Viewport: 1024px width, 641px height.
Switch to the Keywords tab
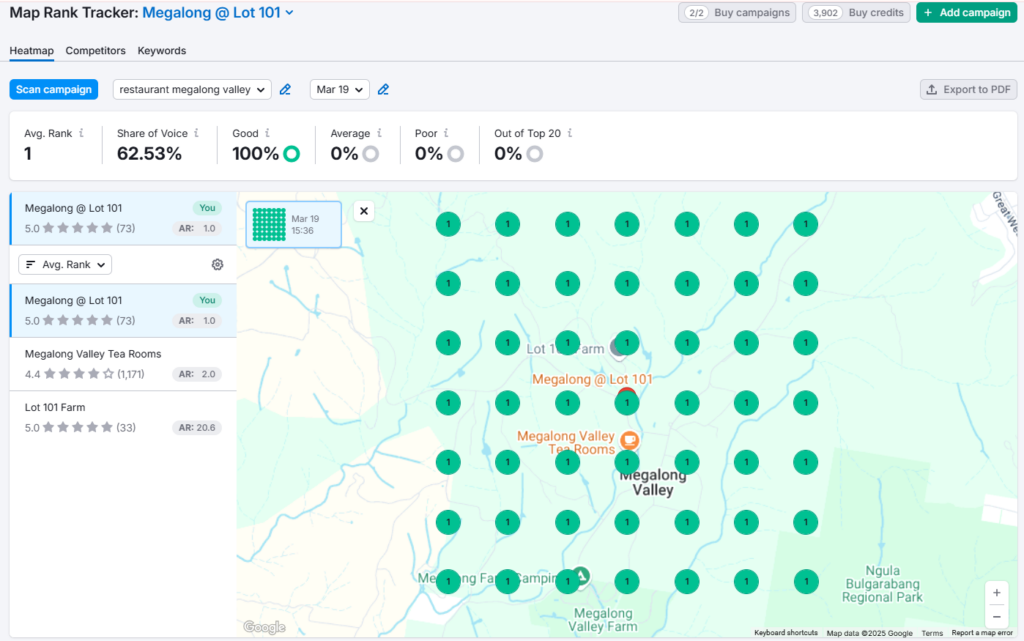[161, 50]
